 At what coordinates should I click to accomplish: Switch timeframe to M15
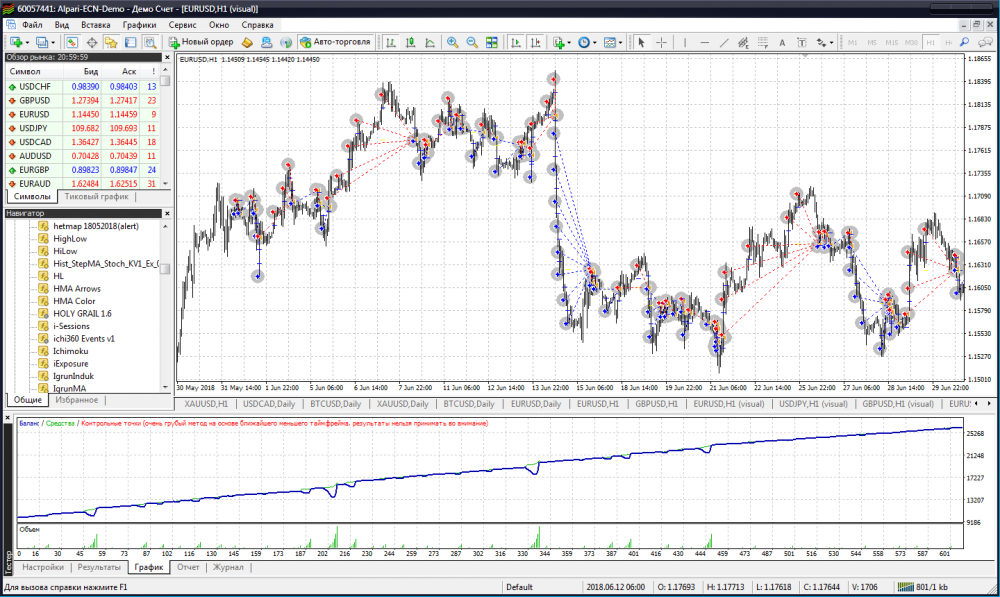pyautogui.click(x=892, y=42)
